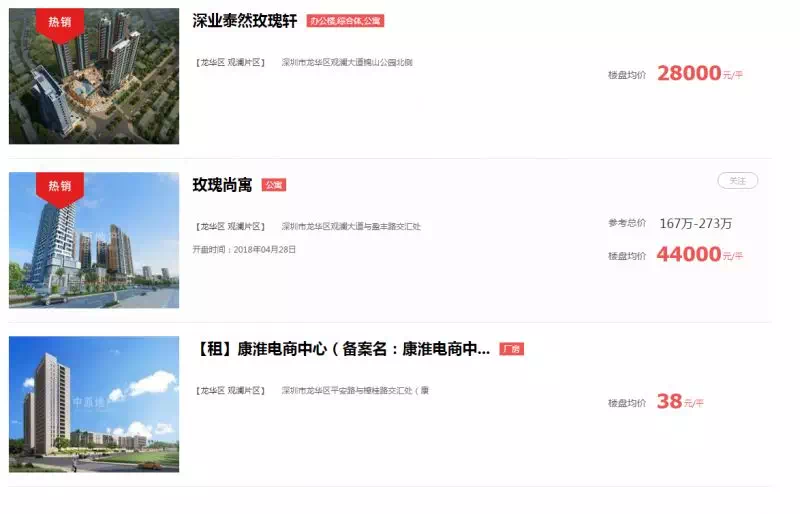Image resolution: width=800 pixels, height=514 pixels.
Task: Click the address 深圳市龙华区观澜大道与盈丰路交汇处
Action: pos(351,227)
